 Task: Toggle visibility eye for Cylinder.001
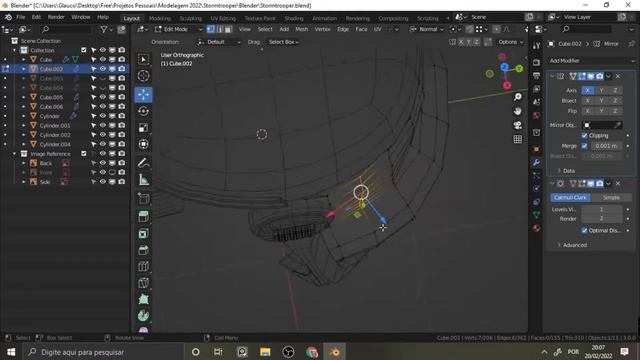103,125
